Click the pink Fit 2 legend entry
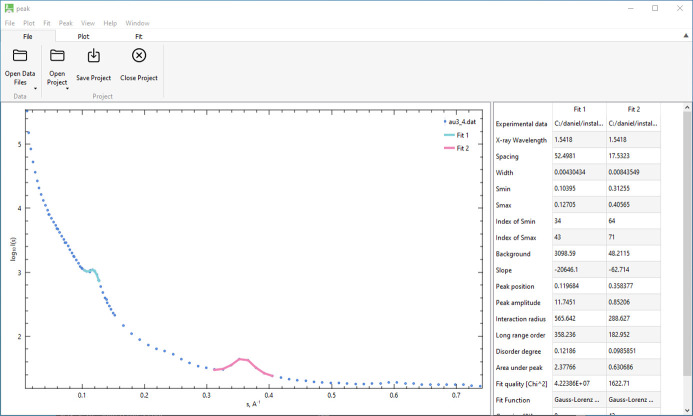The width and height of the screenshot is (693, 416). (x=461, y=148)
